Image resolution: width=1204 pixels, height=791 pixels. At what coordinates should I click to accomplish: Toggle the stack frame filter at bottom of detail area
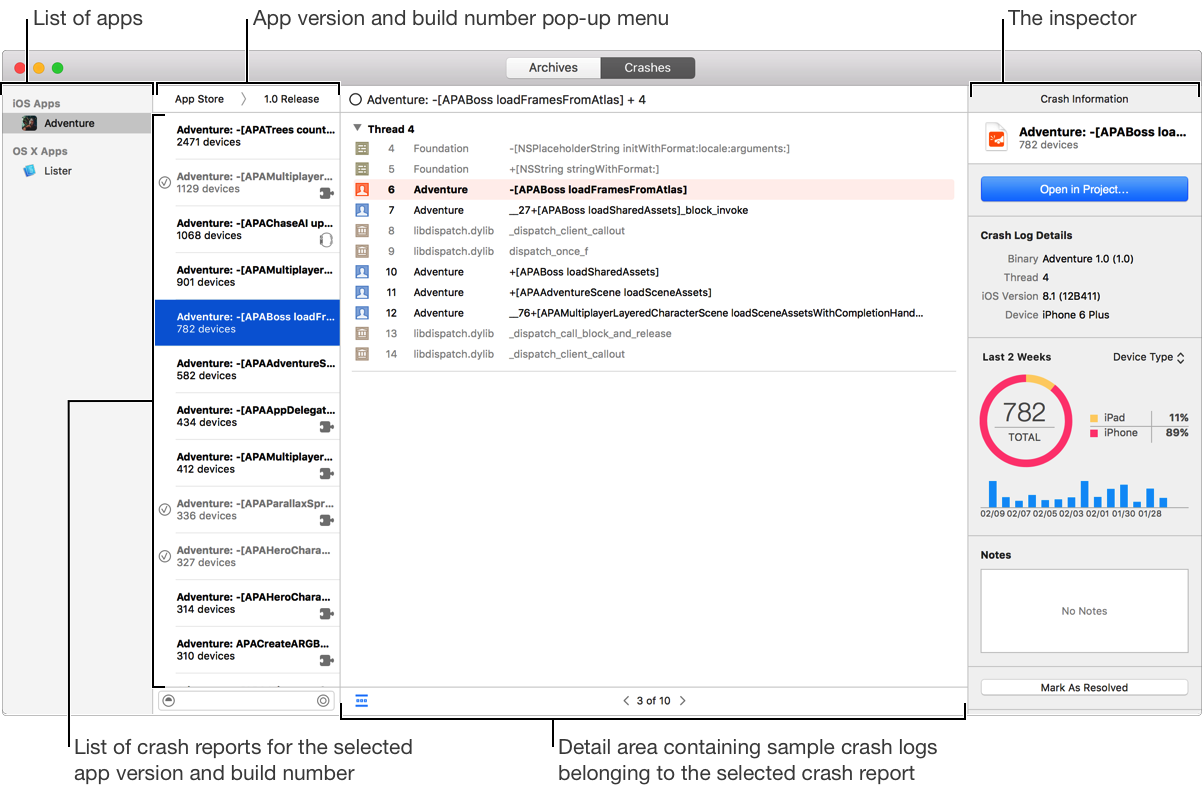362,701
